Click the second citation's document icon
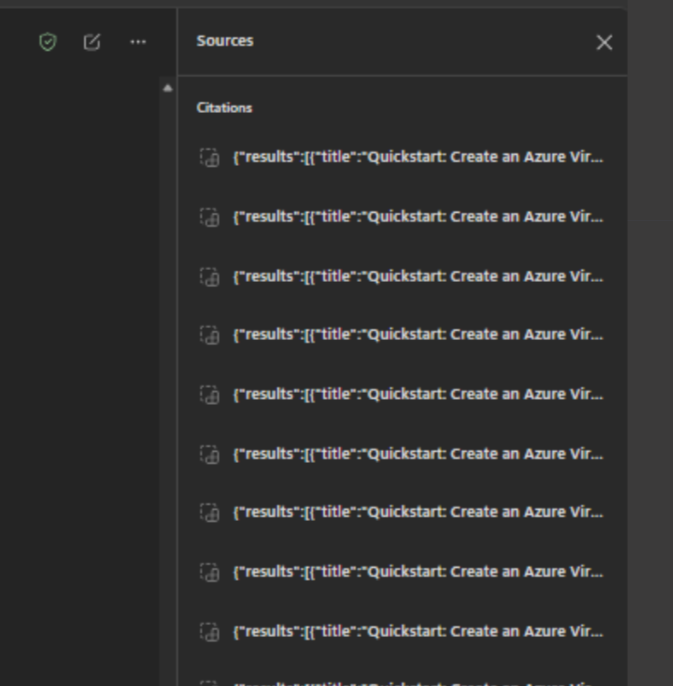This screenshot has height=686, width=673. [210, 217]
